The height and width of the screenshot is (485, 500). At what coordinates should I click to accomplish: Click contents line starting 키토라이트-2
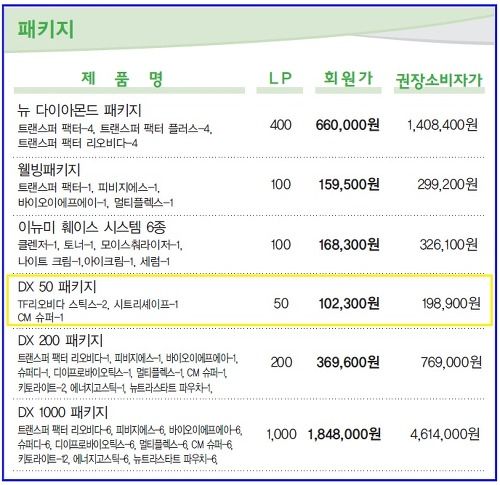[115, 388]
